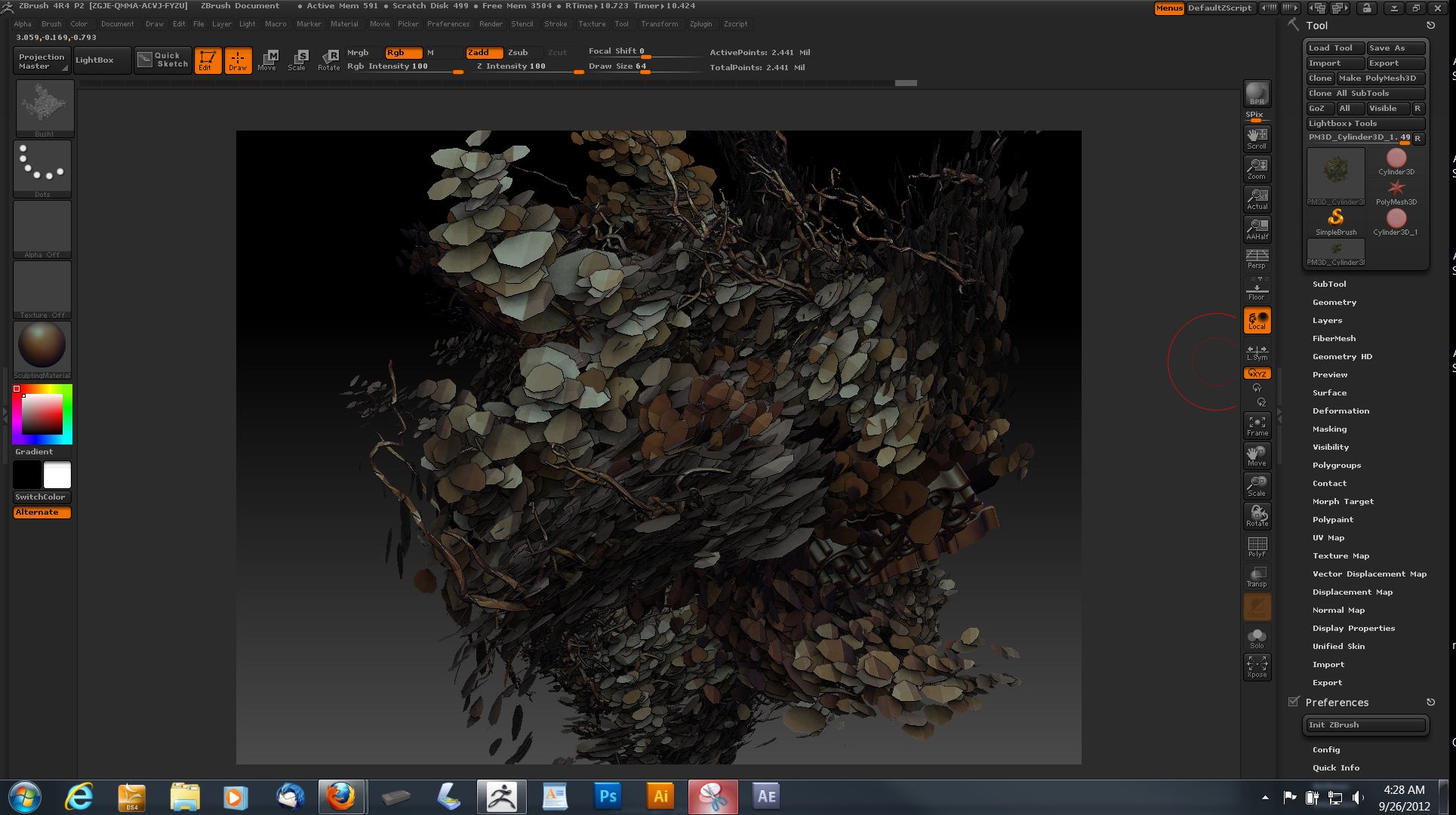Select the Scroll canvas icon
1456x815 pixels.
pos(1257,138)
